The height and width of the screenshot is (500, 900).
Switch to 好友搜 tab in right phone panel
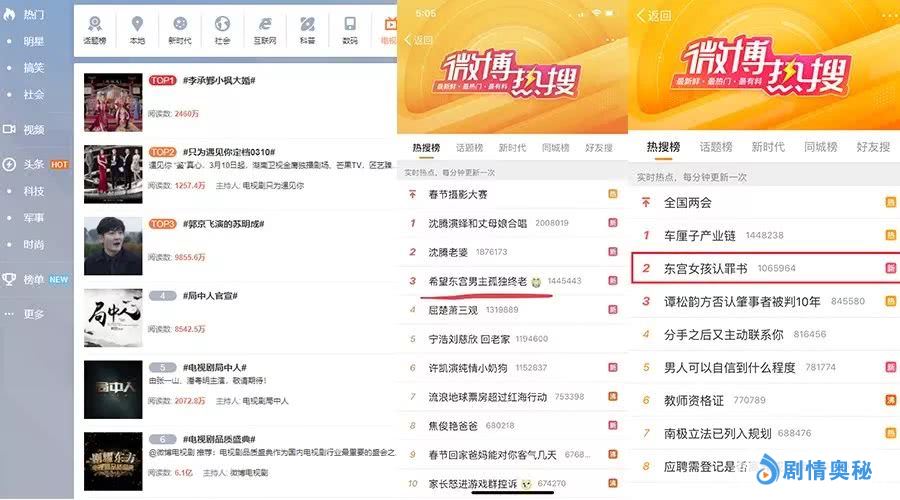[873, 147]
